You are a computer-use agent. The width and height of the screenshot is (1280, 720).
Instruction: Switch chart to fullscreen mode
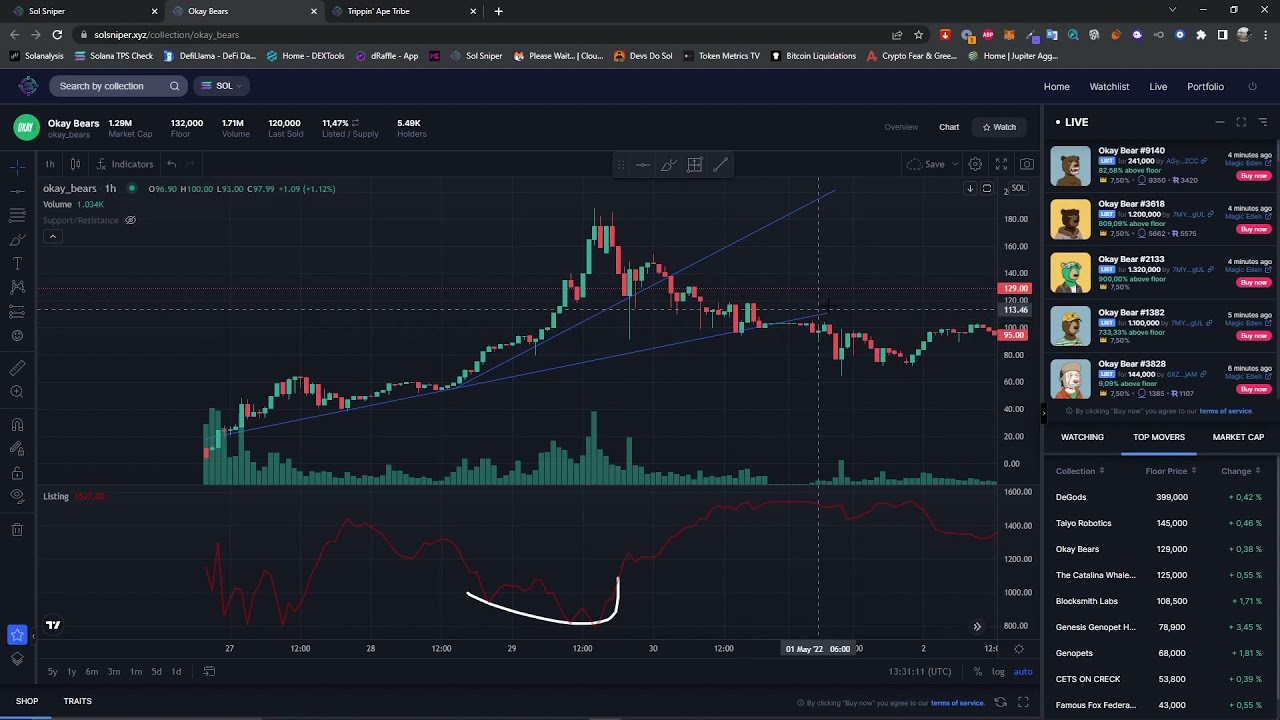click(1001, 164)
